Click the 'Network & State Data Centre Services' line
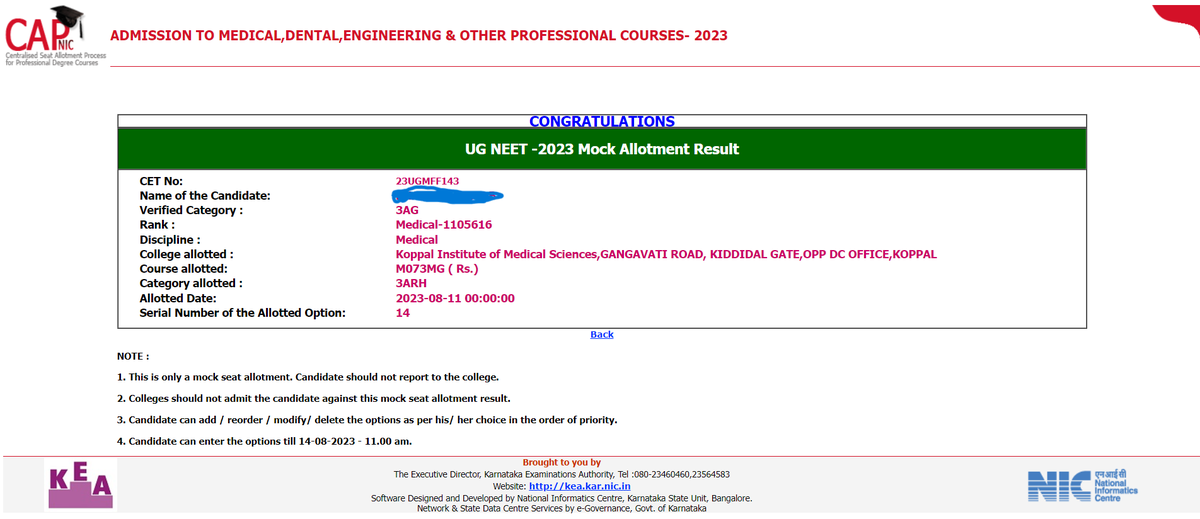Viewport: 1200px width, 519px height. click(x=562, y=509)
